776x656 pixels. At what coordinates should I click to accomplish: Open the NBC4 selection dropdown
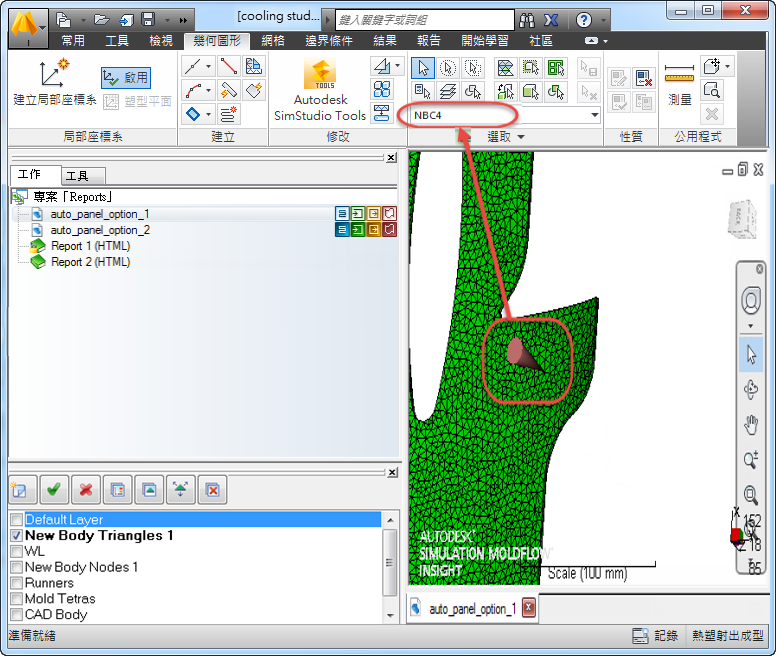click(x=594, y=115)
